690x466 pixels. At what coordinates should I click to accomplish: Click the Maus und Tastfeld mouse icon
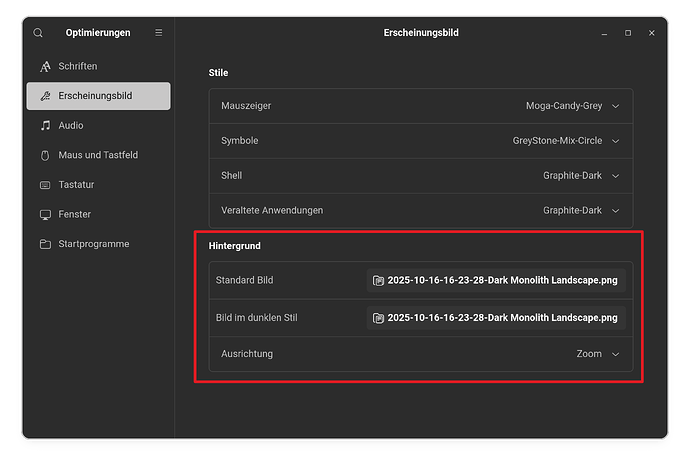point(45,155)
